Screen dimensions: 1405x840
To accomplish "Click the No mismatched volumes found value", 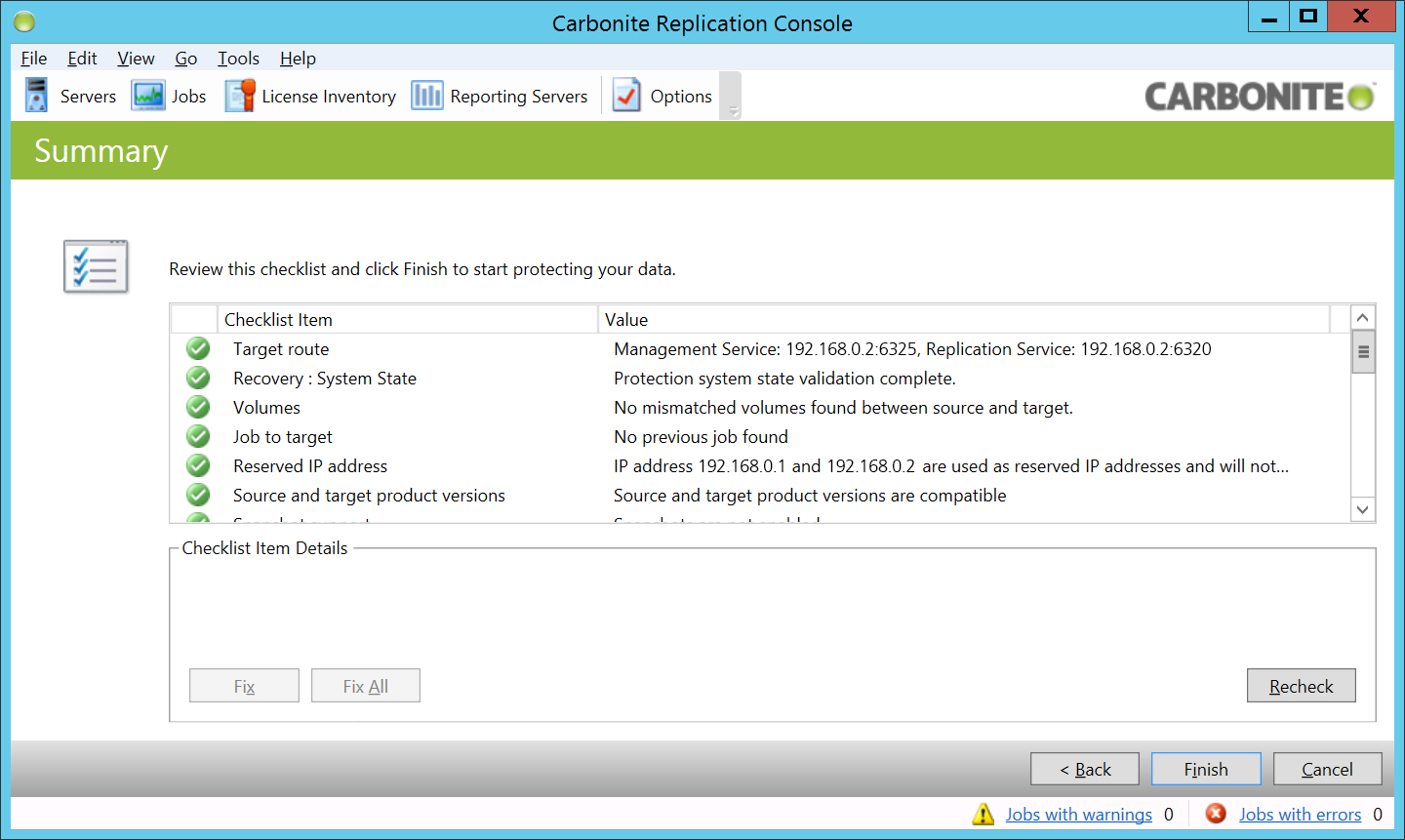I will (x=843, y=408).
